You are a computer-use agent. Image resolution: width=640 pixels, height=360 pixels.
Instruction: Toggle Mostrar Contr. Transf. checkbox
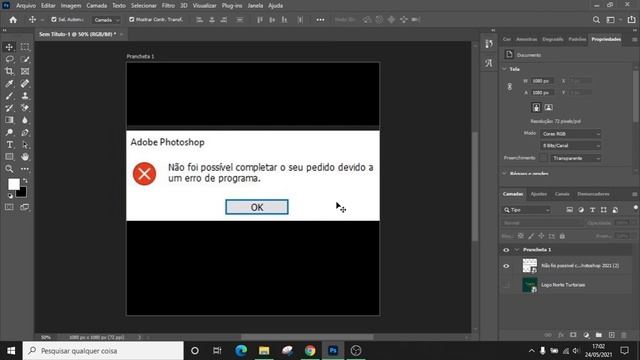click(x=131, y=19)
